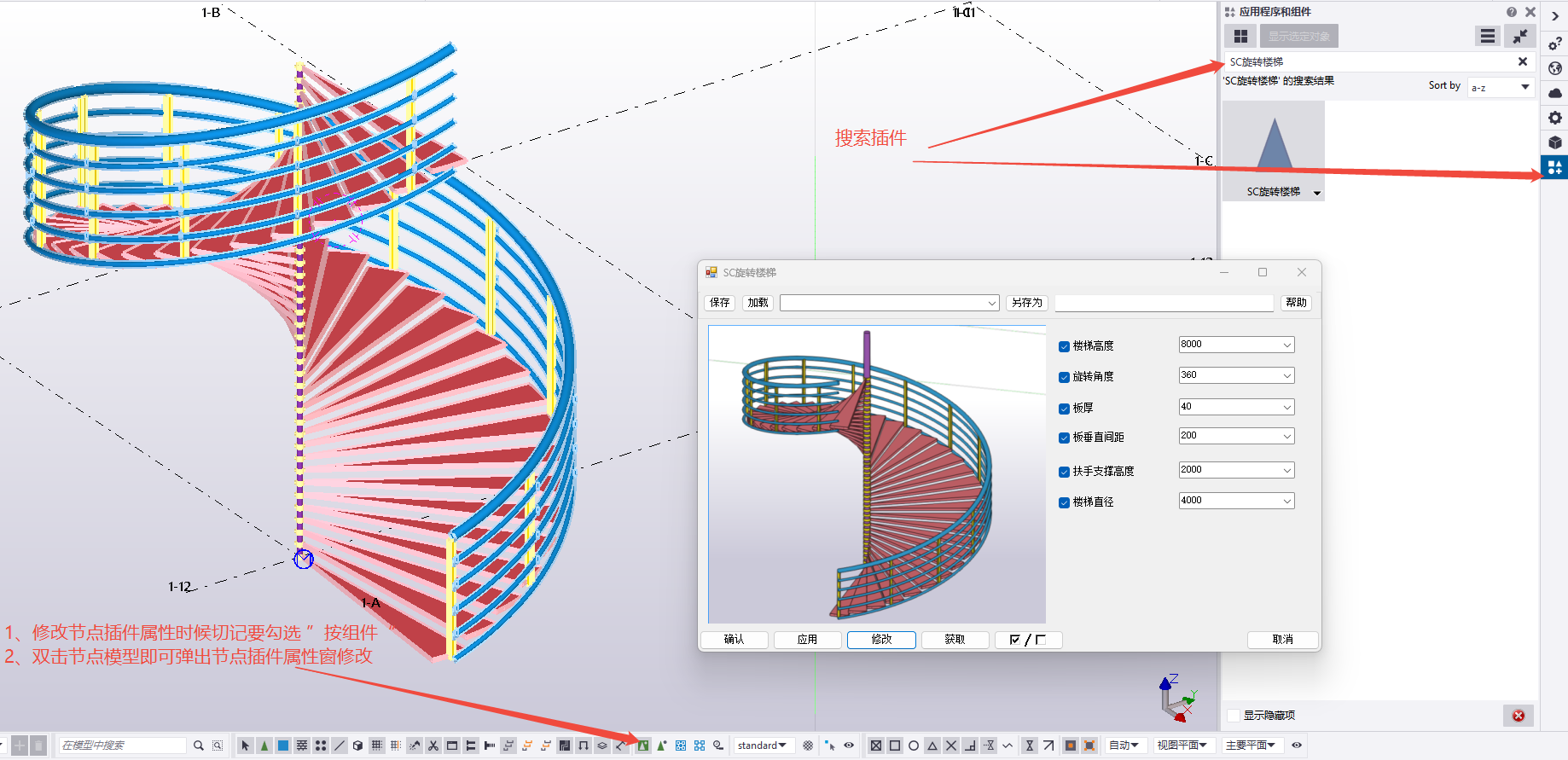Click the scissors icon in selection toolbar
1568x760 pixels.
click(433, 745)
